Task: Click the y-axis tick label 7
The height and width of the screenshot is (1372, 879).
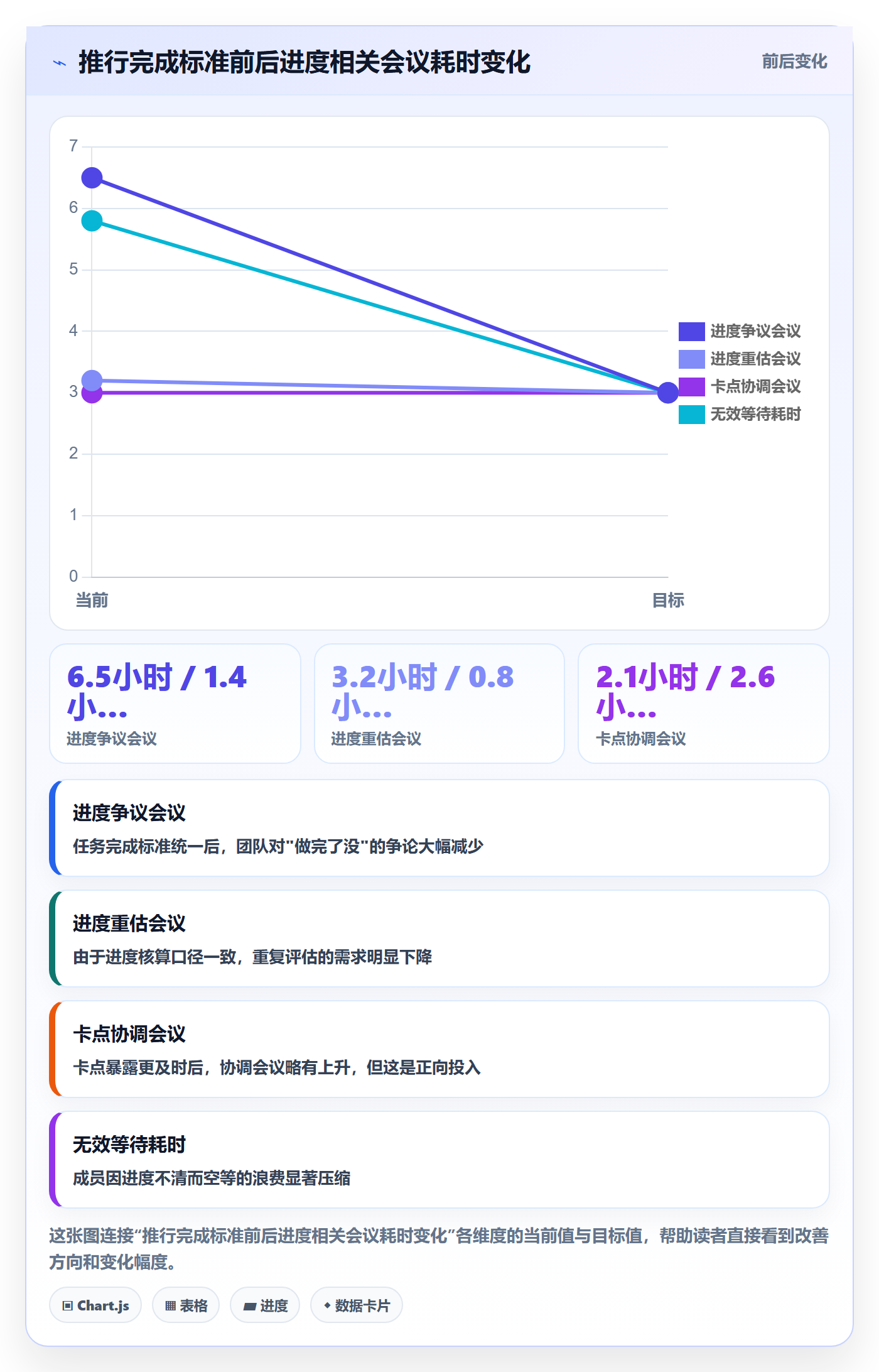Action: [x=73, y=146]
